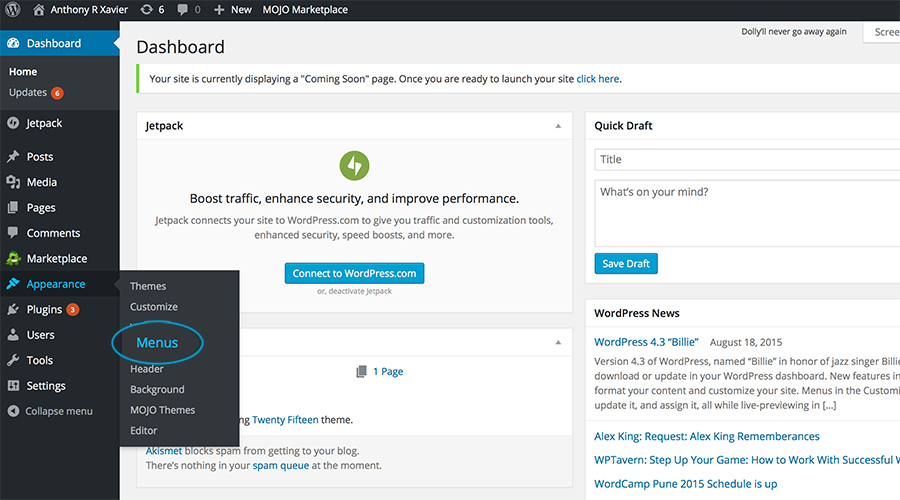
Task: Click the Jetpack icon in the sidebar
Action: pos(13,123)
